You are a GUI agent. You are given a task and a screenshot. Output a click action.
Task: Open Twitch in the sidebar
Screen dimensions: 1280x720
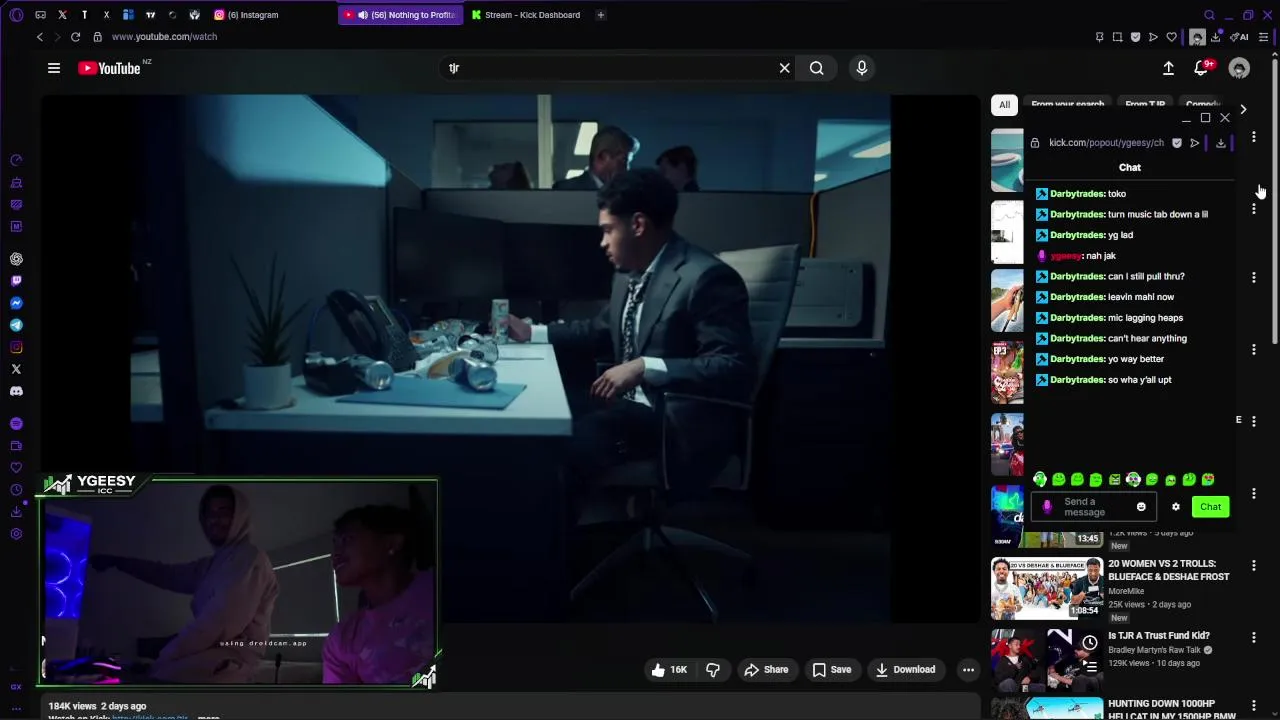pos(16,281)
